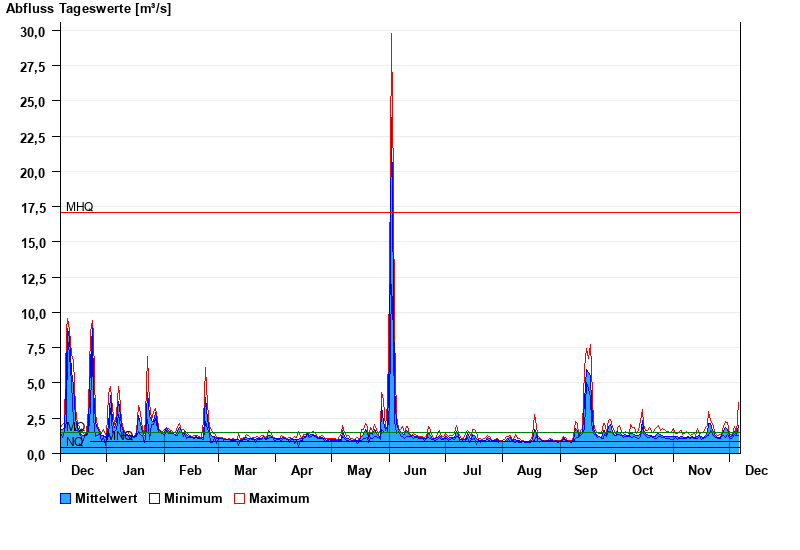Click the 0,0 y-axis tick label
This screenshot has height=550, width=800.
point(37,455)
